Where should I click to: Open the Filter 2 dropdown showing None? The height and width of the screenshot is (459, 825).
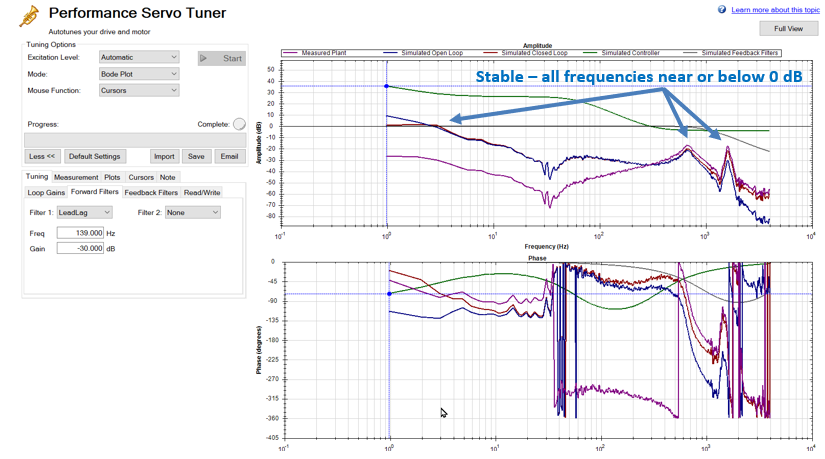193,212
